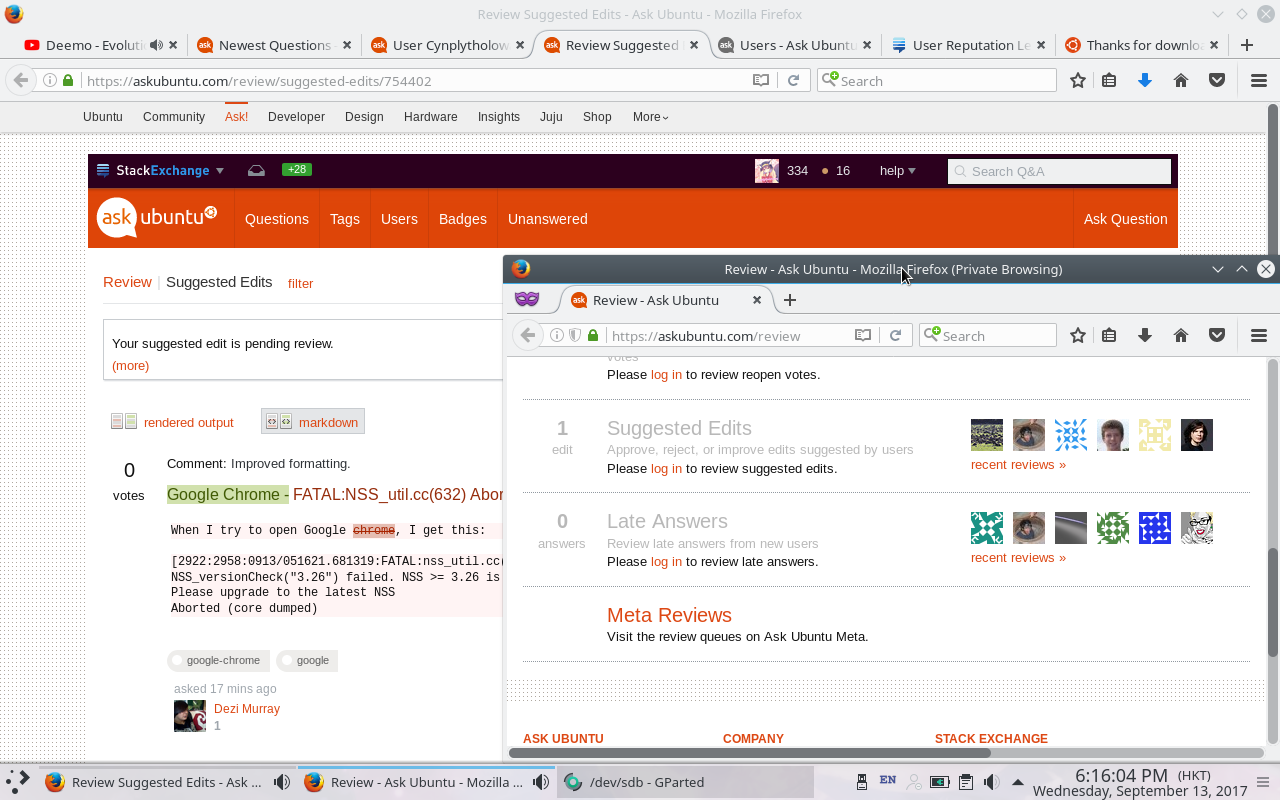Viewport: 1280px width, 800px height.
Task: Open tracking protection shield in private window
Action: click(x=575, y=336)
